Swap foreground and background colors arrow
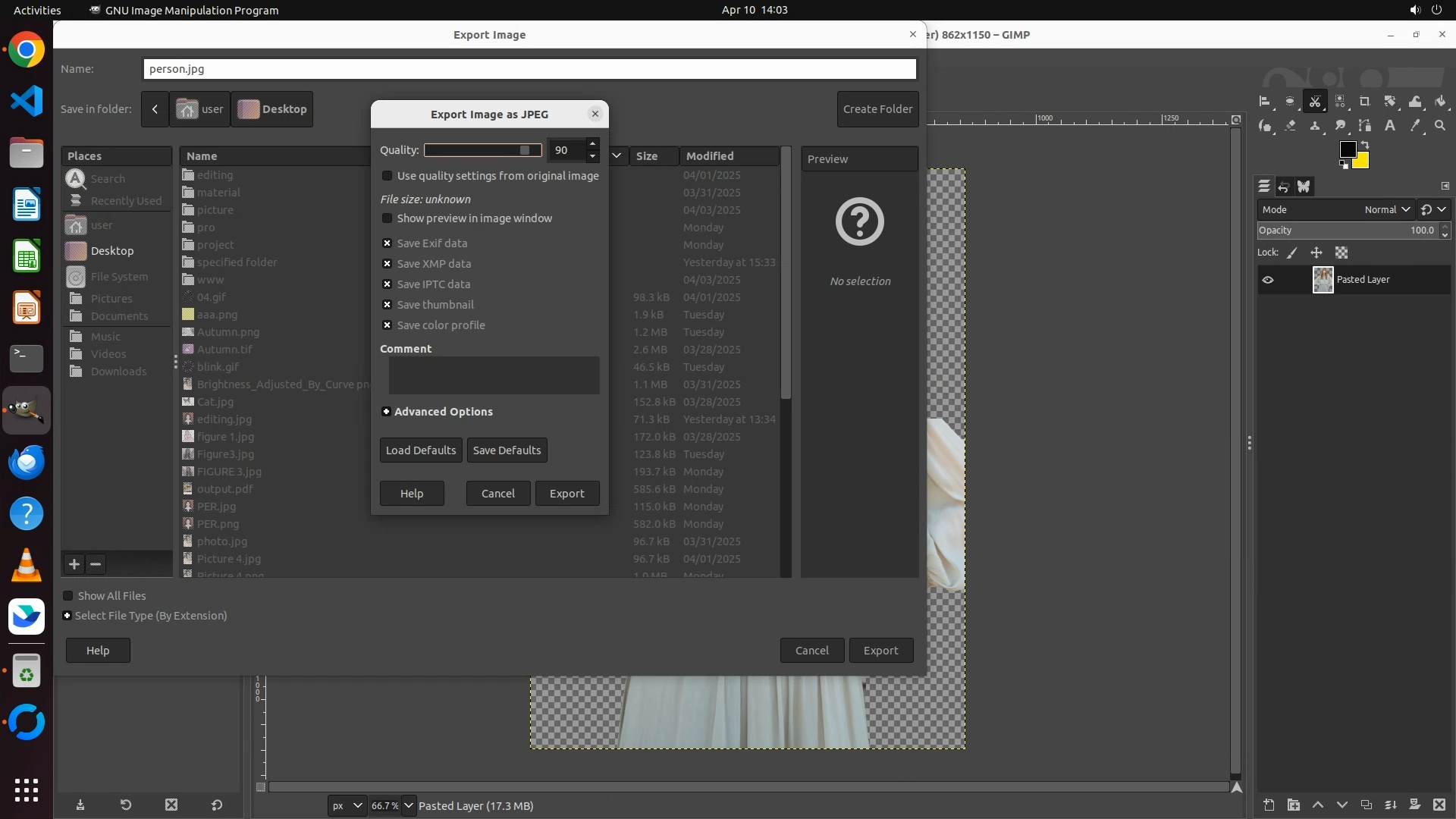Image resolution: width=1456 pixels, height=819 pixels. tap(1365, 144)
